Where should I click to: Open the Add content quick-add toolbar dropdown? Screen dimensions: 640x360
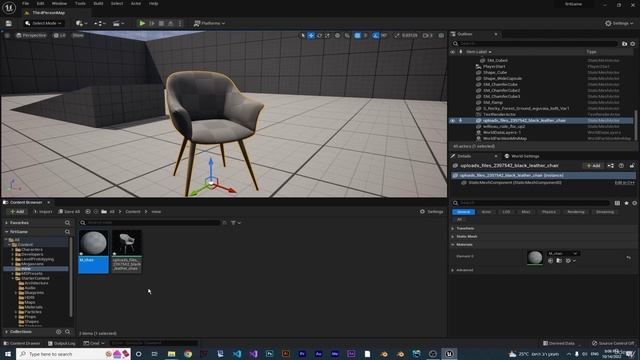pyautogui.click(x=81, y=23)
